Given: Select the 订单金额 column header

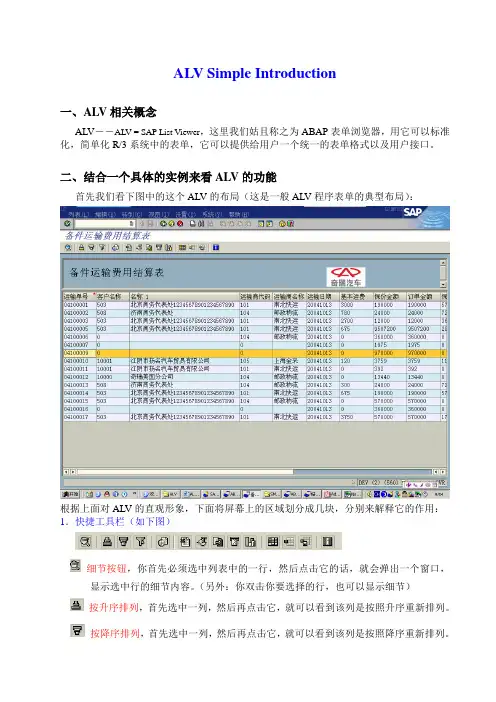Looking at the screenshot, I should (423, 296).
